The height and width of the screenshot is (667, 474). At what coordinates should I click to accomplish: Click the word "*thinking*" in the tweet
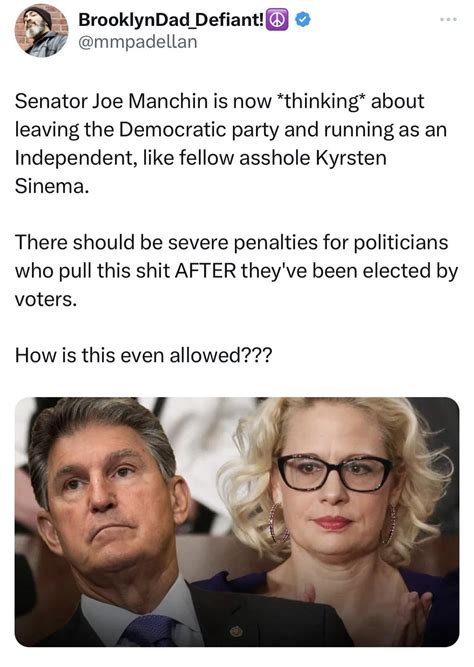[x=321, y=102]
